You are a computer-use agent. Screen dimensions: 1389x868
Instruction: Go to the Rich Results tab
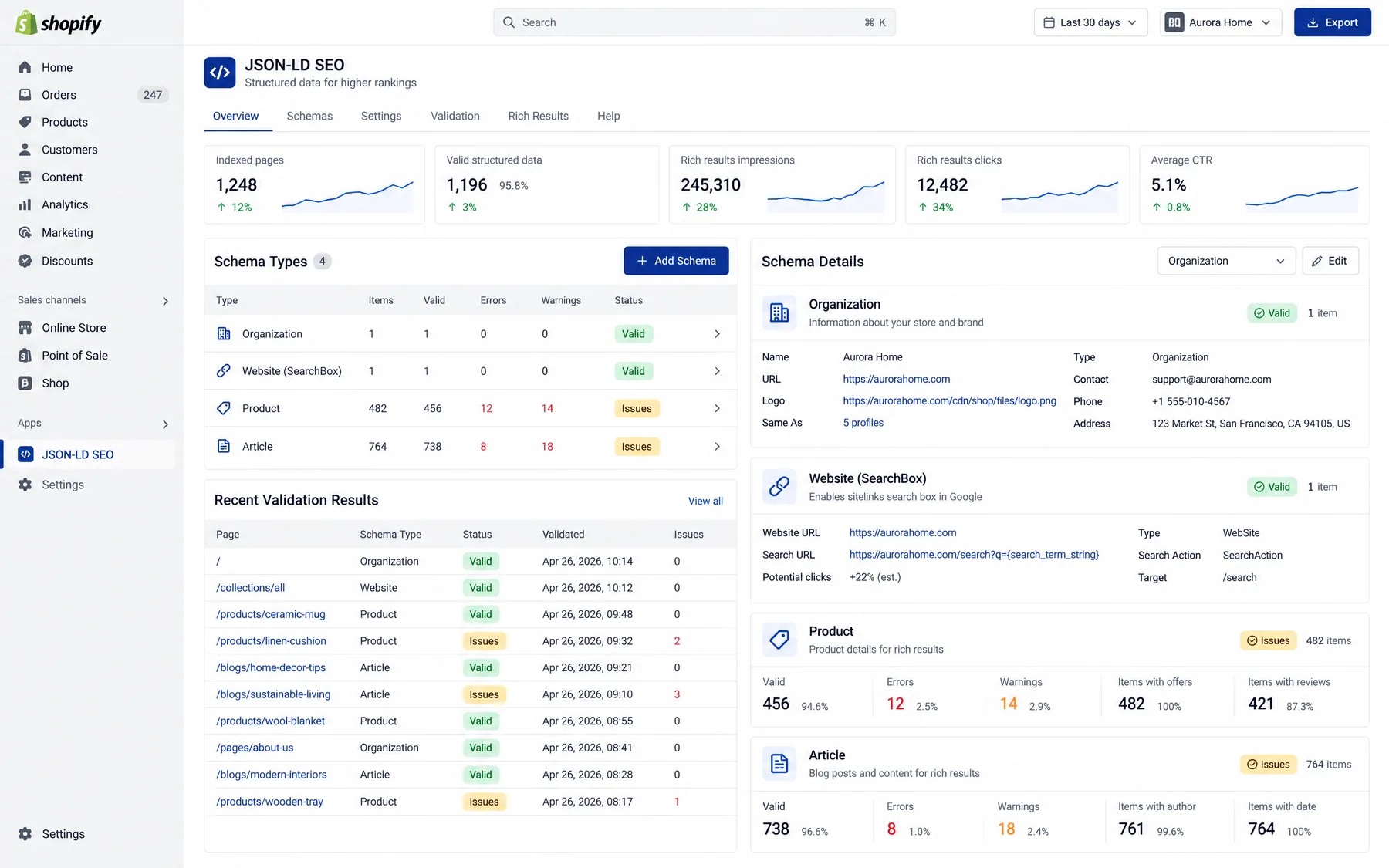(539, 116)
